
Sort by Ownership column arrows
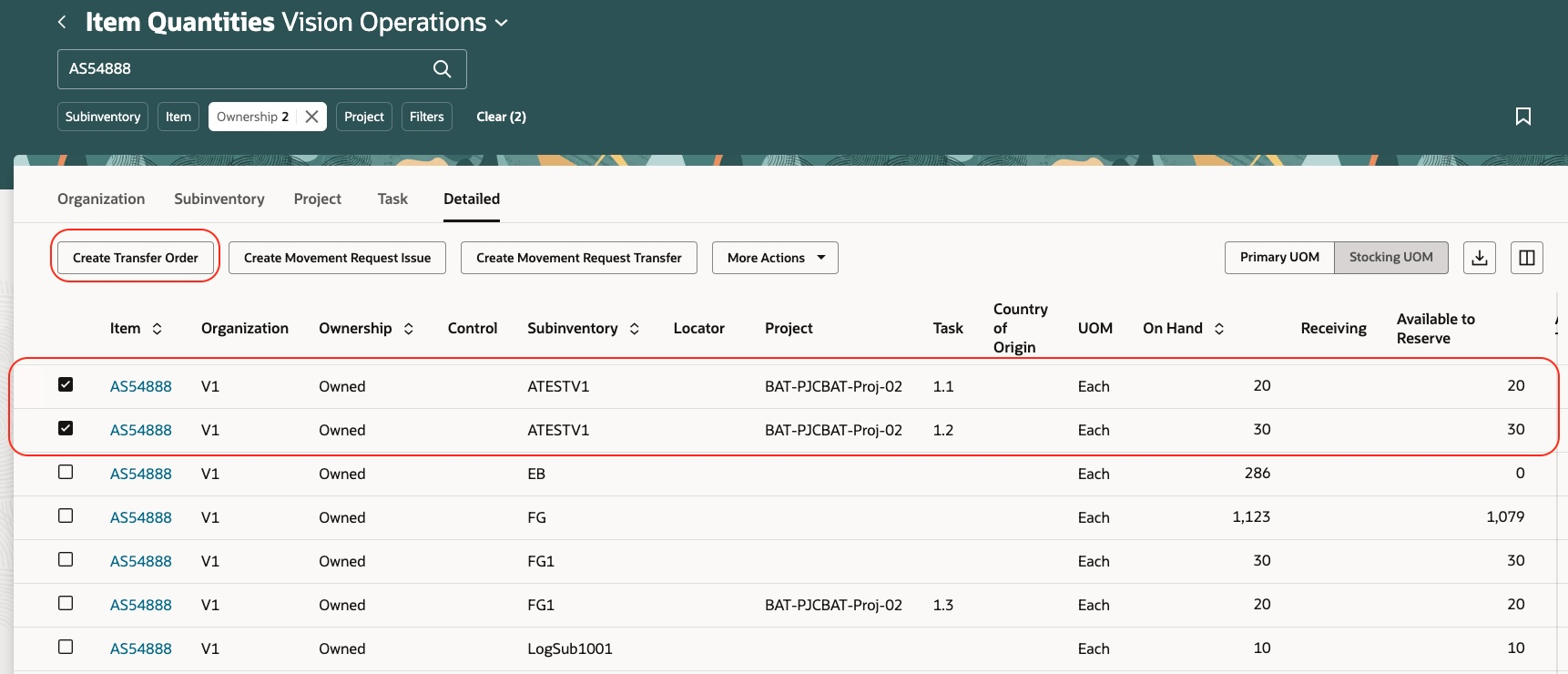click(409, 329)
